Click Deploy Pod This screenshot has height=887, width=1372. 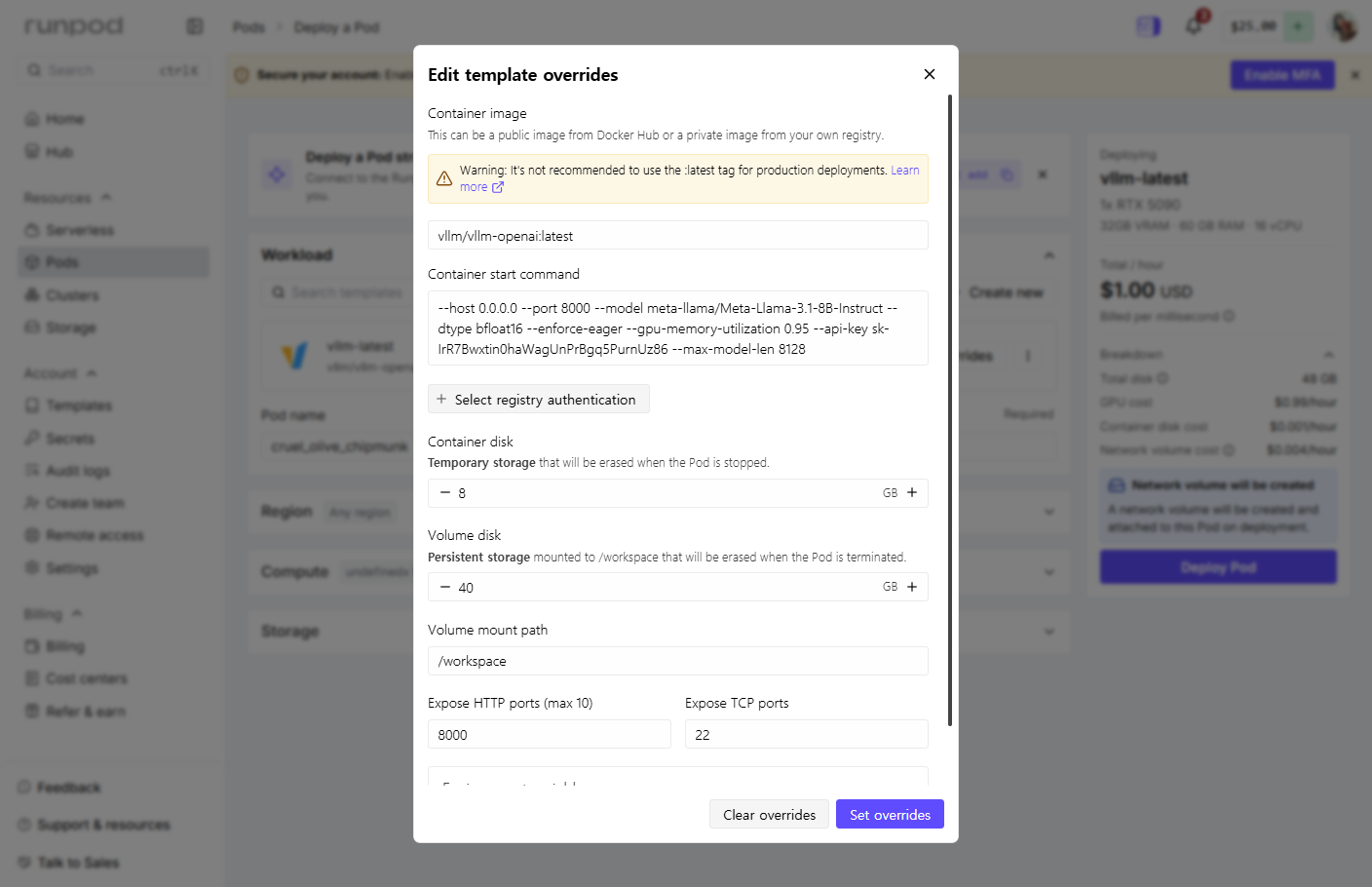[x=1218, y=567]
